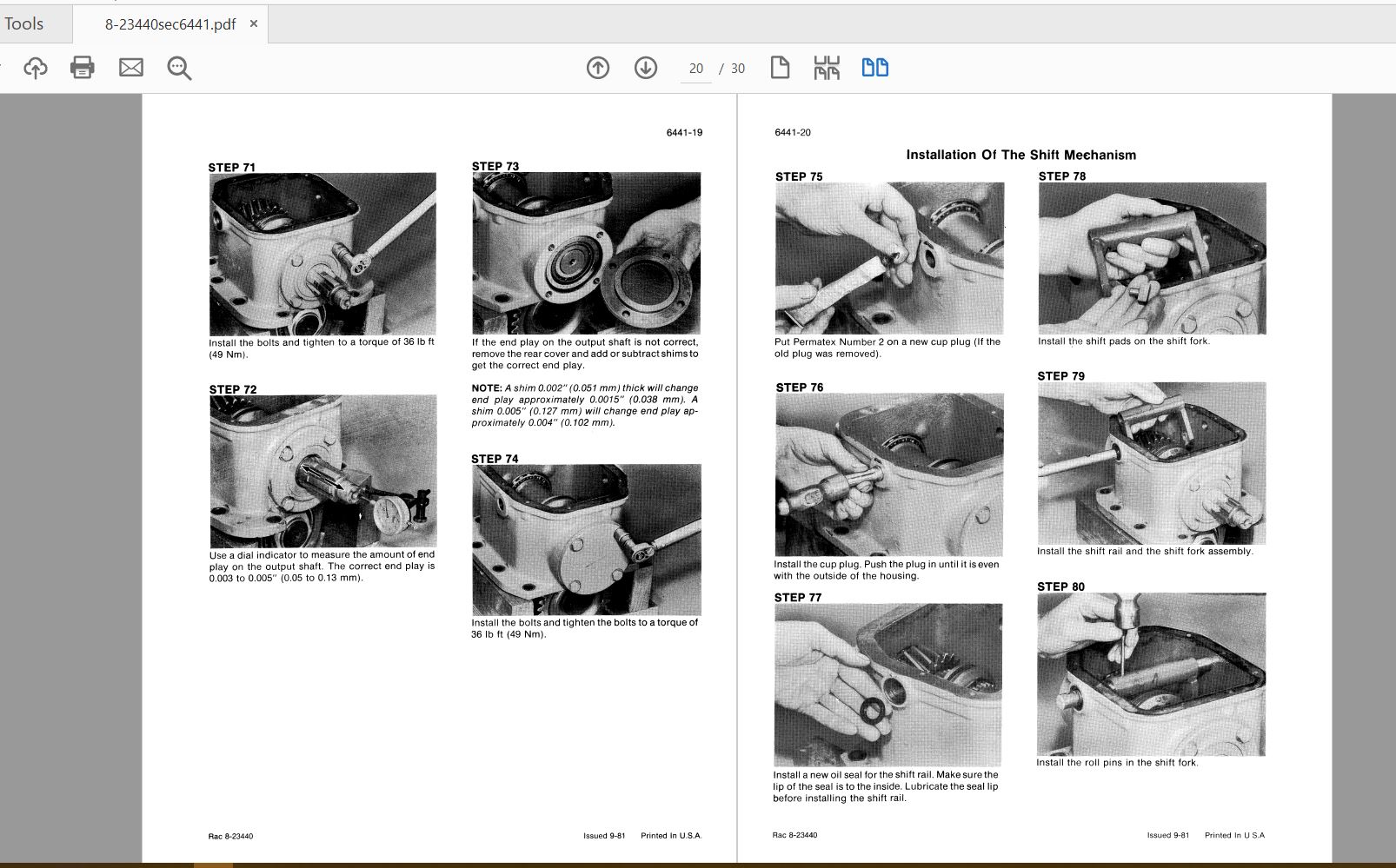Print the document using the printer icon

click(83, 68)
